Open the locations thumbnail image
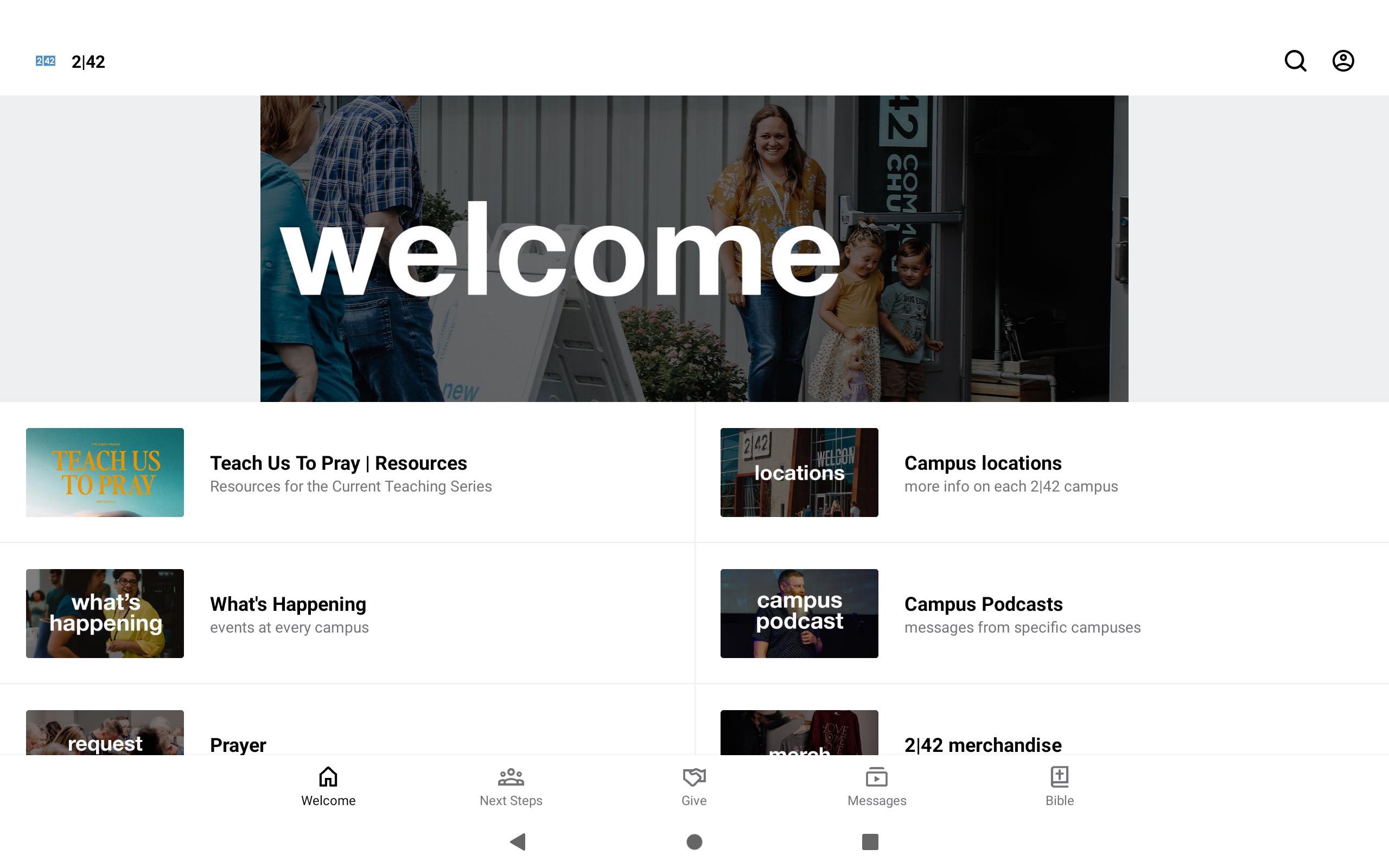This screenshot has height=868, width=1389. pos(799,473)
